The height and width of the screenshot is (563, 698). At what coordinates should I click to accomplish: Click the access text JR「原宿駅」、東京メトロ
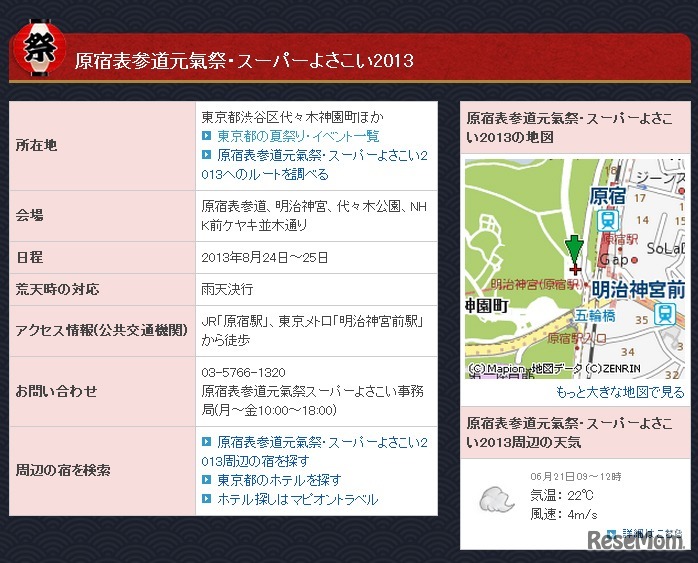tap(312, 331)
